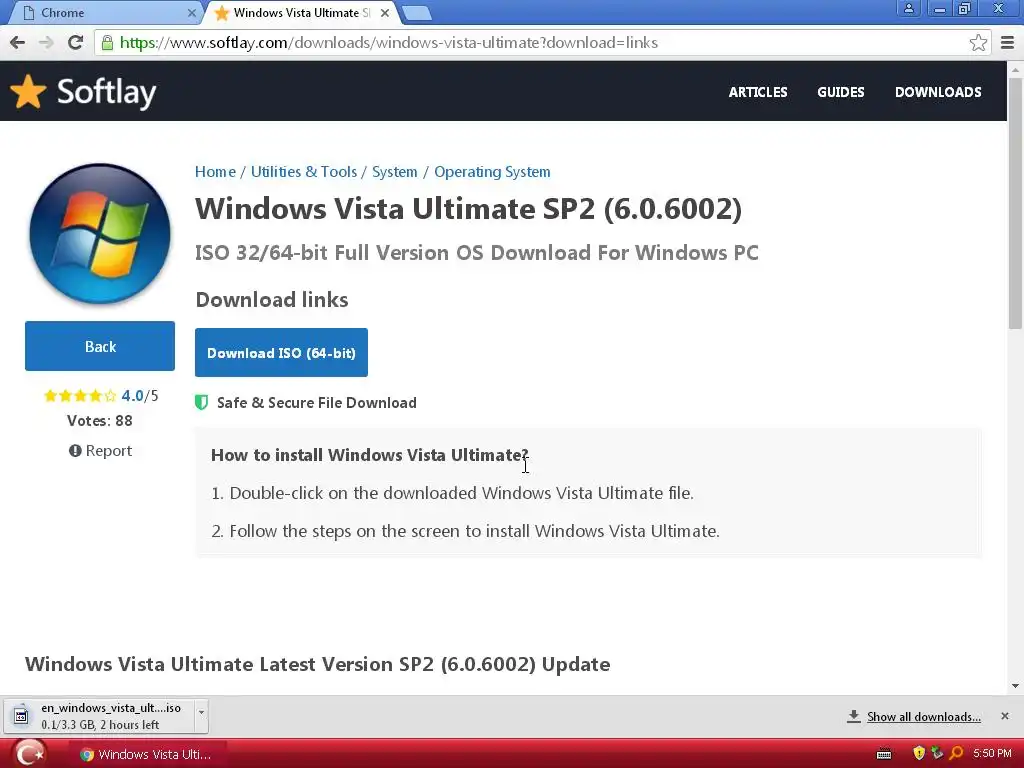
Task: Reload the Softlay page
Action: coord(75,42)
